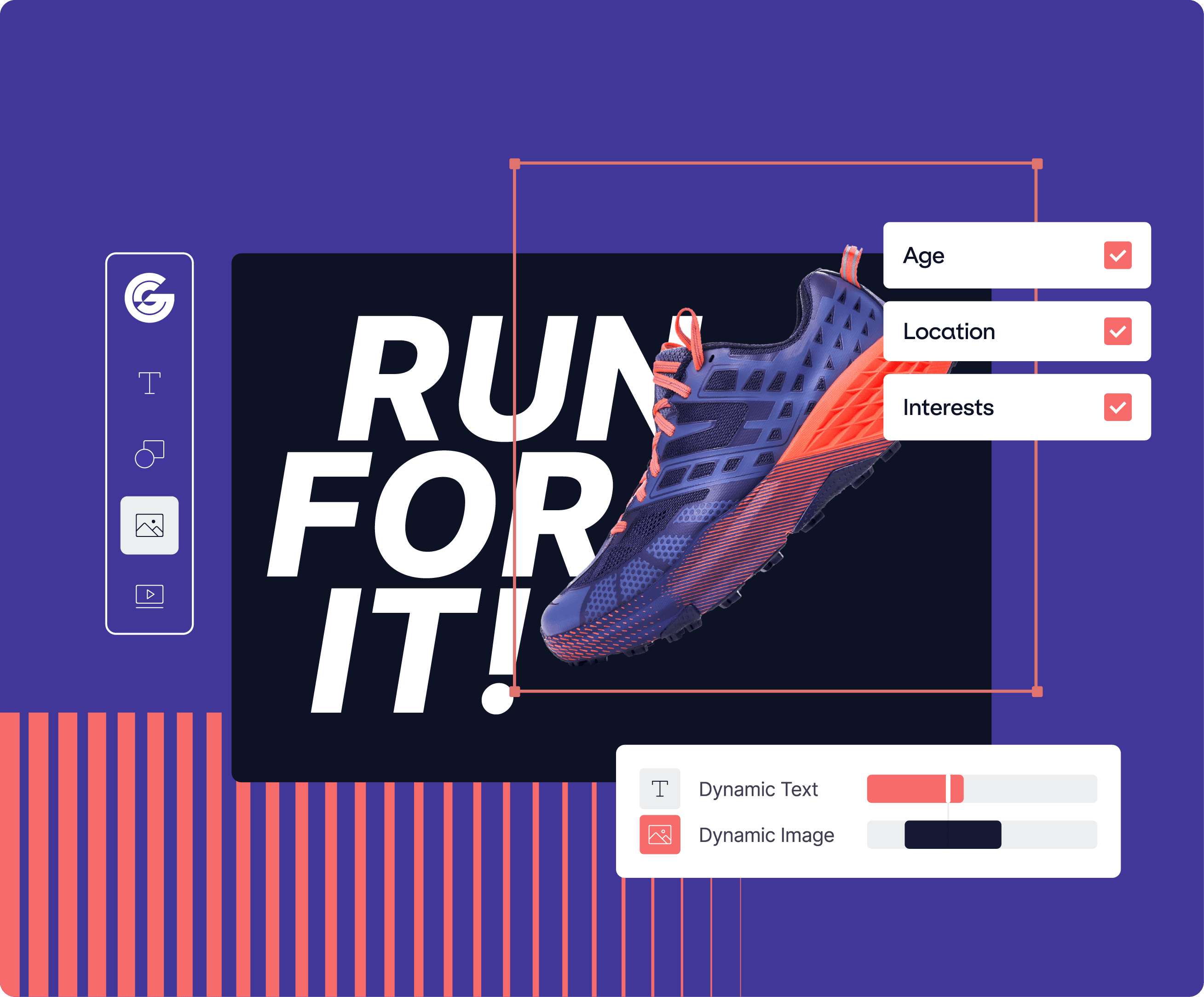
Task: Click the Dynamic Image label
Action: pos(766,836)
